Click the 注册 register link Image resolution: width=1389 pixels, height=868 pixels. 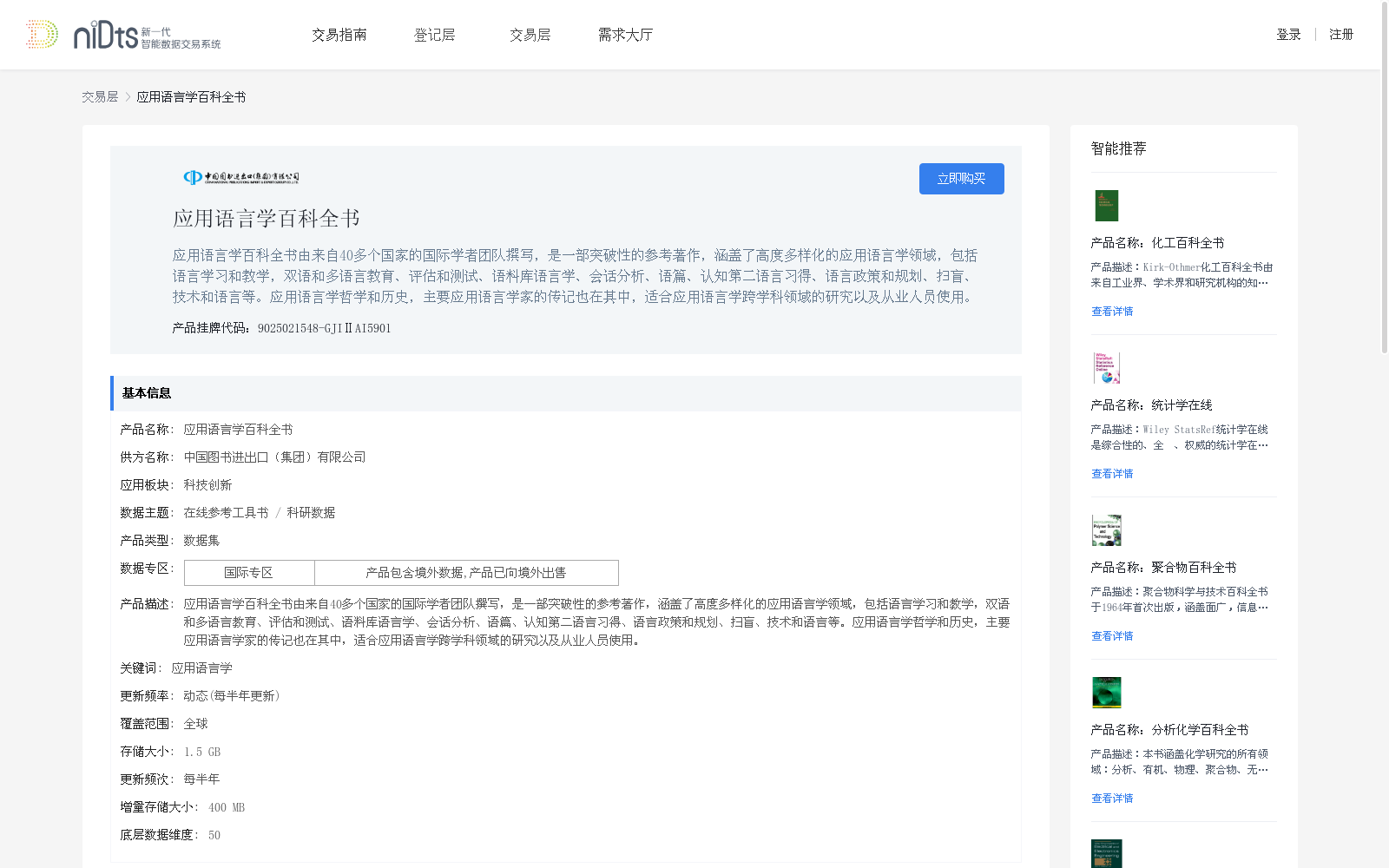pyautogui.click(x=1341, y=35)
